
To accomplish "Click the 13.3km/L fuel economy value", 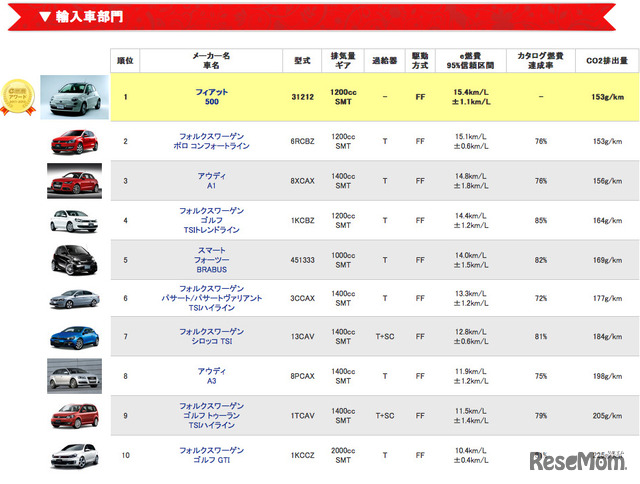I will [471, 294].
